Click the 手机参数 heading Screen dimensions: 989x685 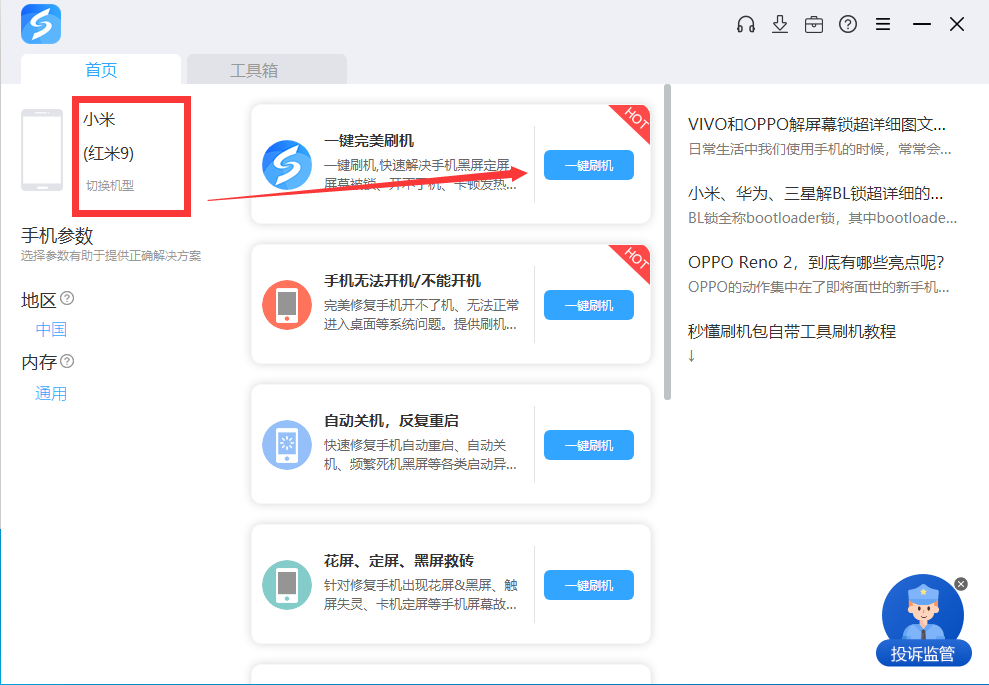click(57, 236)
